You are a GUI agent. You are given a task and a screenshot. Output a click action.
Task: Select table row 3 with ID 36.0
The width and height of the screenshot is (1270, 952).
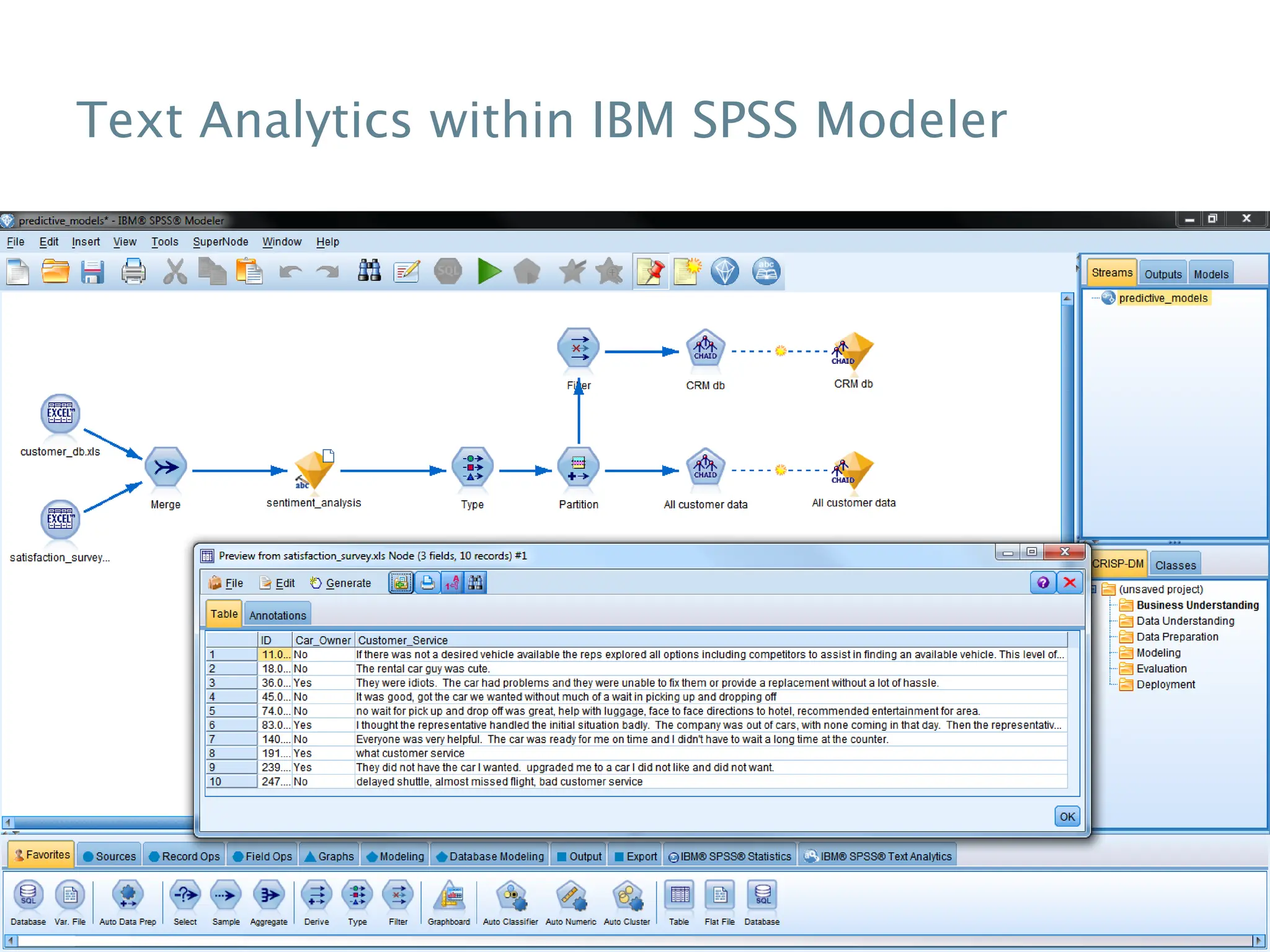[636, 682]
